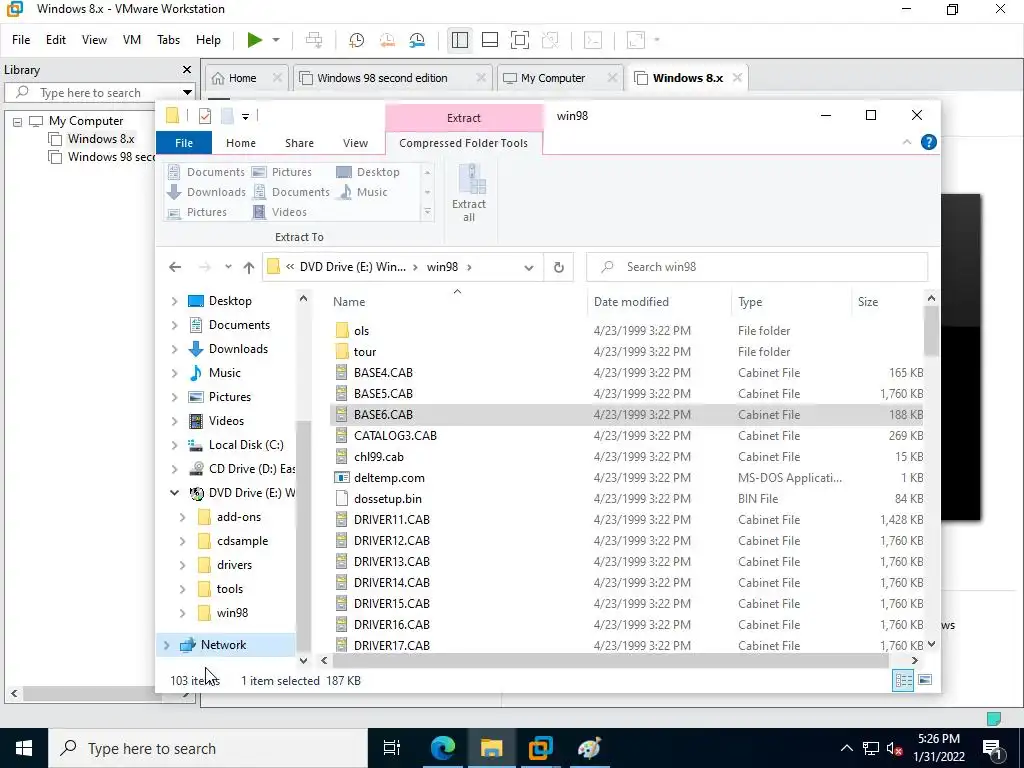Open Customize Quick Access Toolbar dropdown

click(246, 117)
